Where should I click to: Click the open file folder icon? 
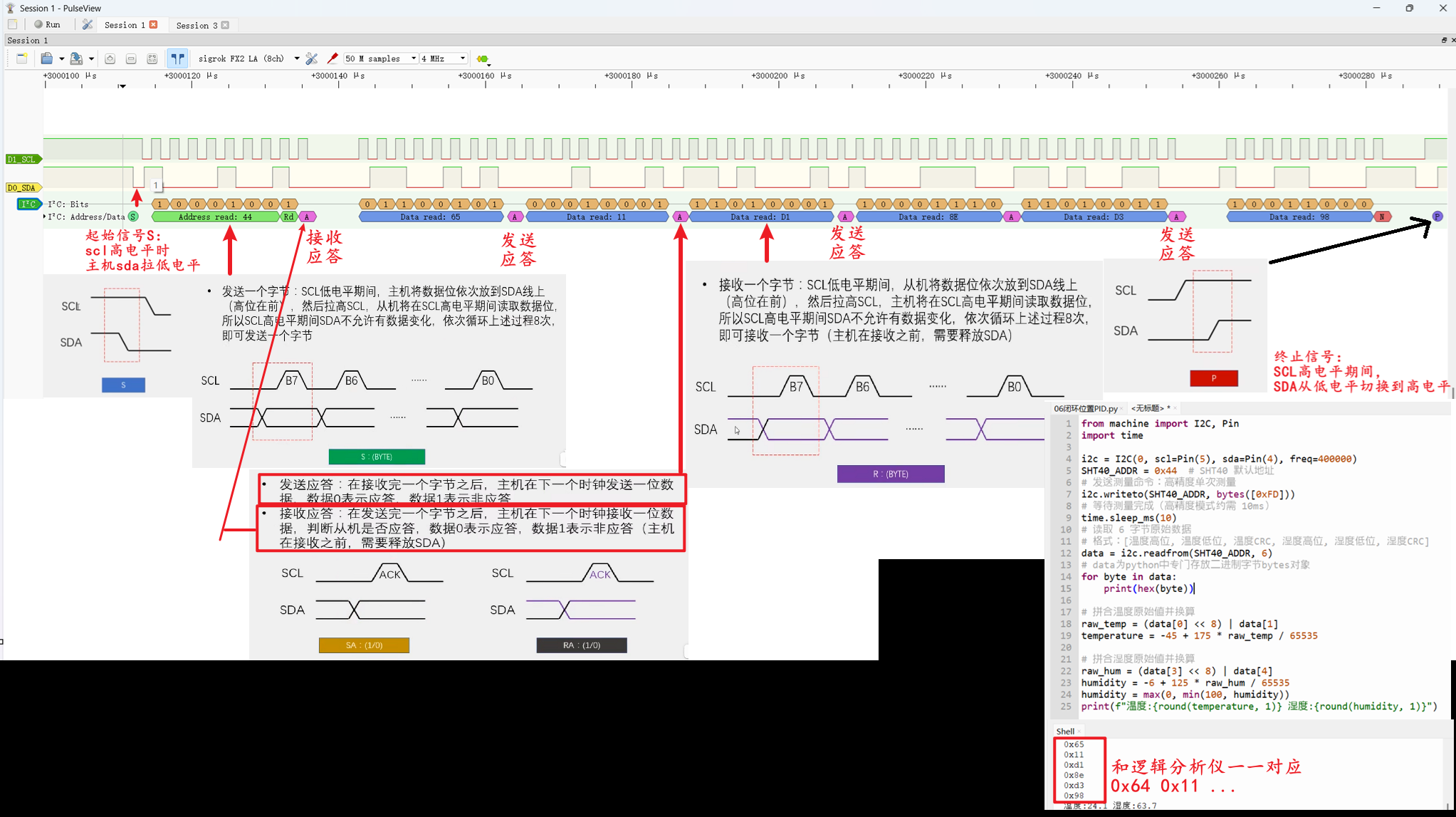pos(46,58)
